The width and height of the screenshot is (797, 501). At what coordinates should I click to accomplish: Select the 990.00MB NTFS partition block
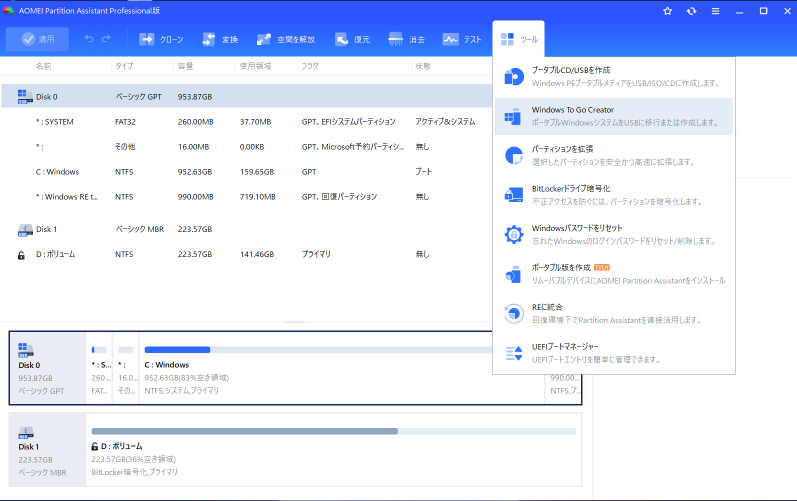tap(563, 389)
